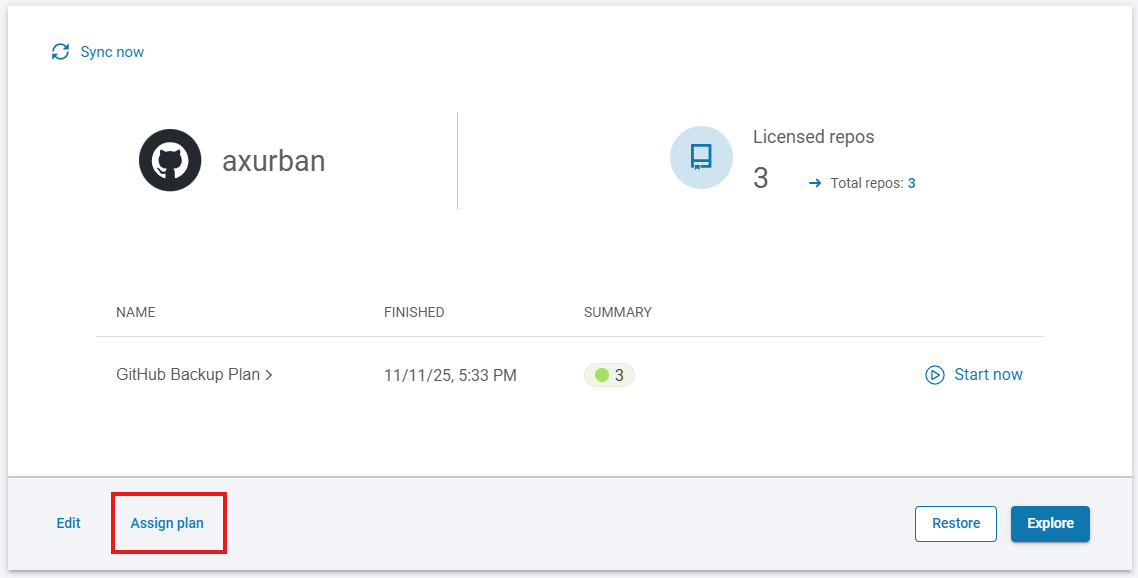1138x578 pixels.
Task: Click the arrow icon beside Total repos
Action: click(815, 183)
